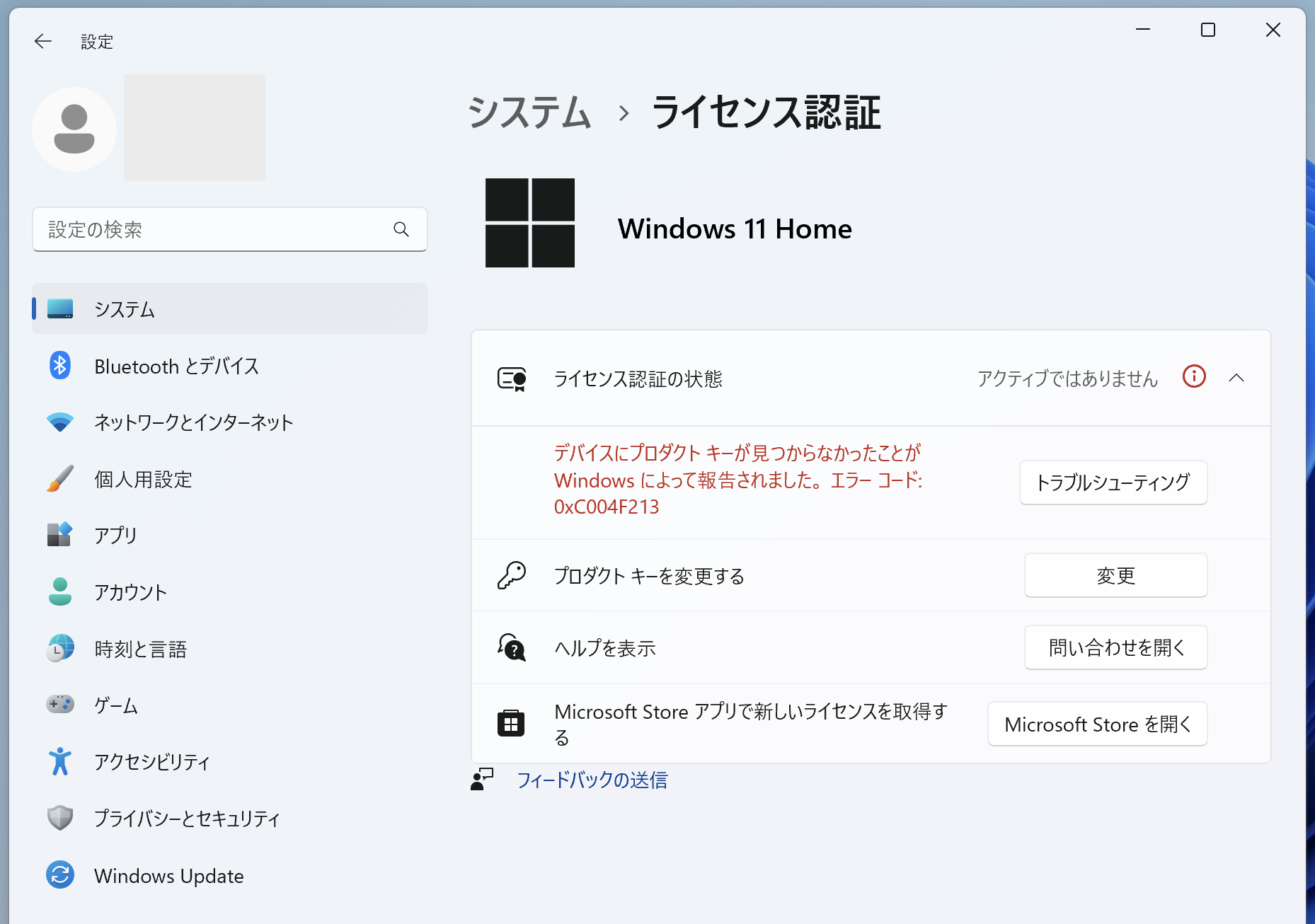Click the search magnifier icon
Image resolution: width=1315 pixels, height=924 pixels.
(x=401, y=229)
